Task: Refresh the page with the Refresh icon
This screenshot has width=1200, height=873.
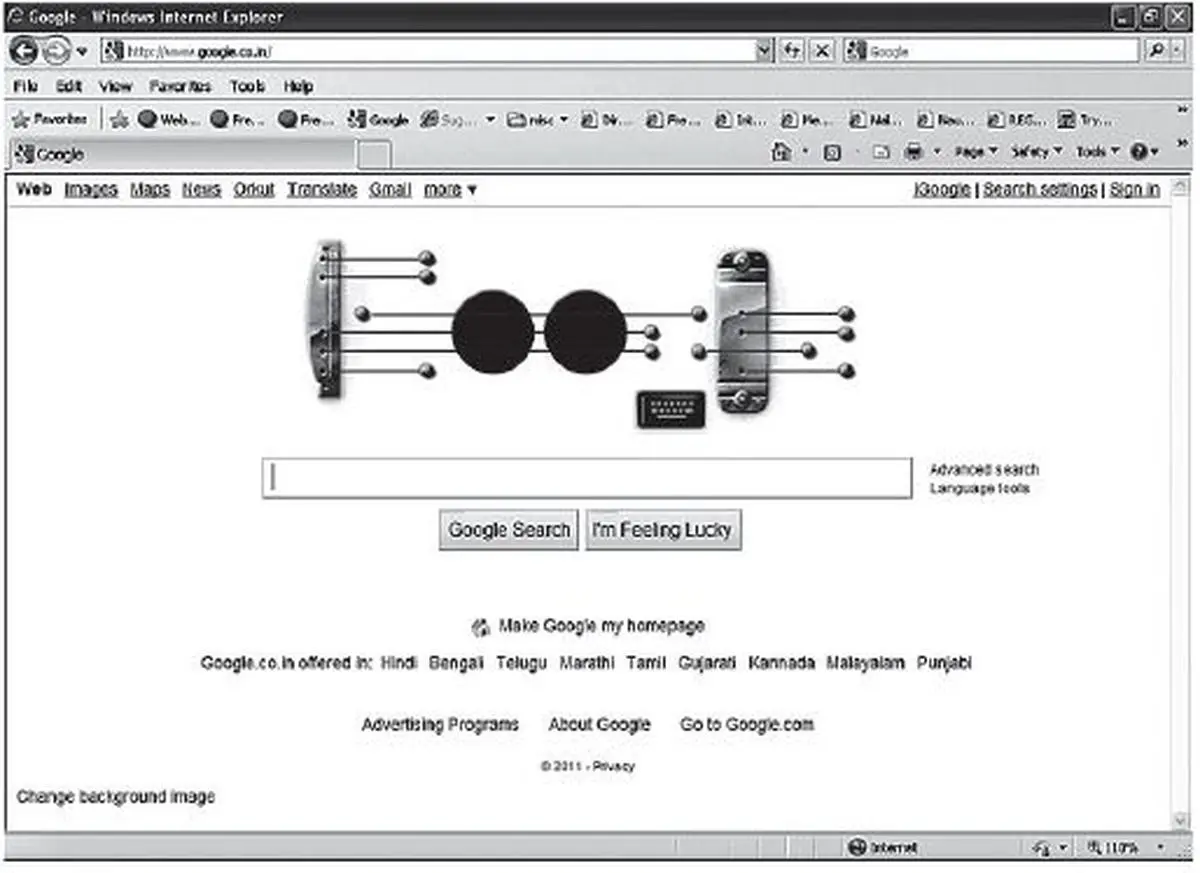Action: click(792, 50)
